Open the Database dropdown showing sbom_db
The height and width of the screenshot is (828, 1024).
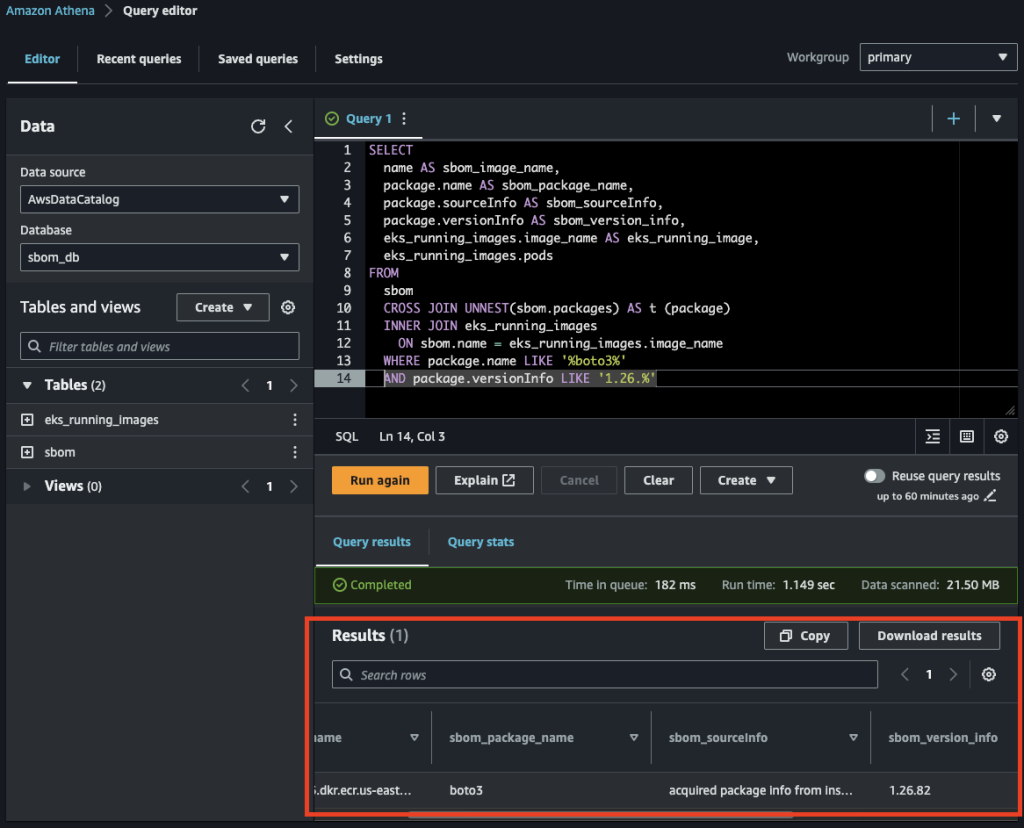[x=159, y=257]
